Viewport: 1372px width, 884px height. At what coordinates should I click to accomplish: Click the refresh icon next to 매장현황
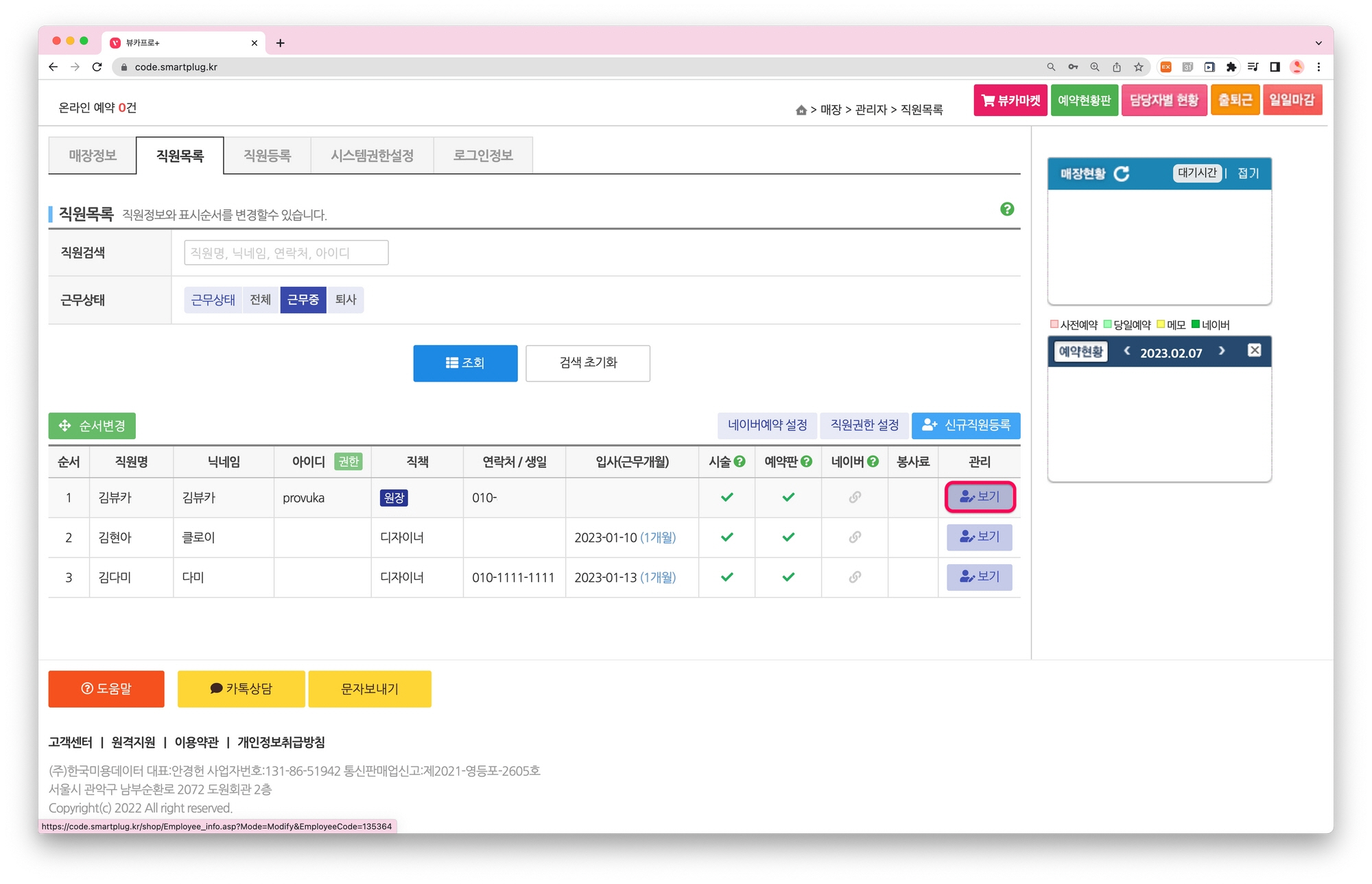[1122, 174]
